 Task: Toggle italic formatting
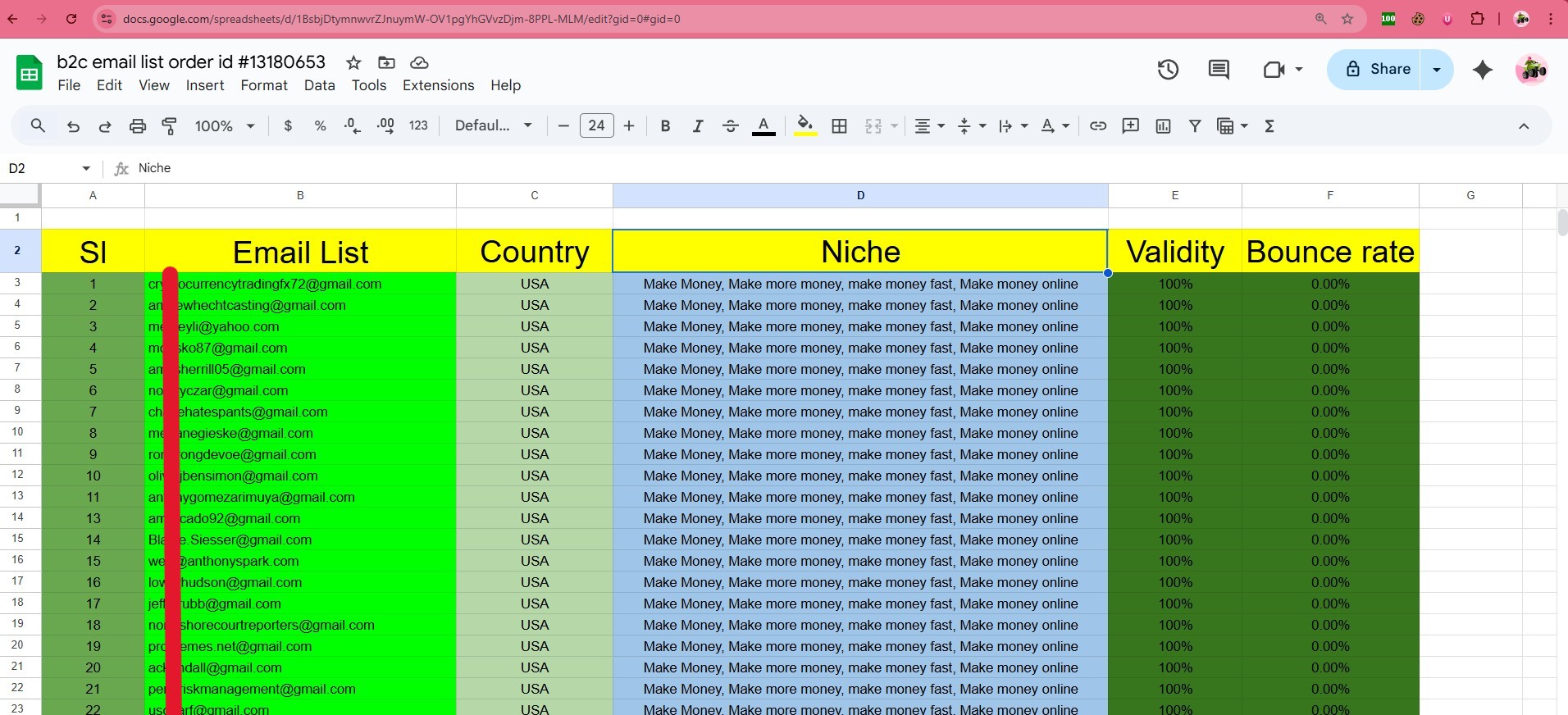pos(697,125)
